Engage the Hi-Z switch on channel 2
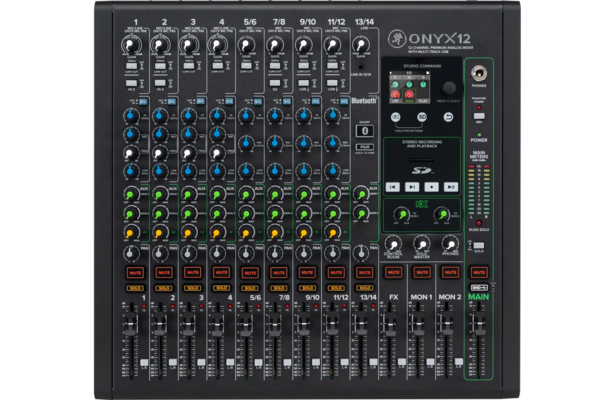The width and height of the screenshot is (615, 400). tap(160, 83)
